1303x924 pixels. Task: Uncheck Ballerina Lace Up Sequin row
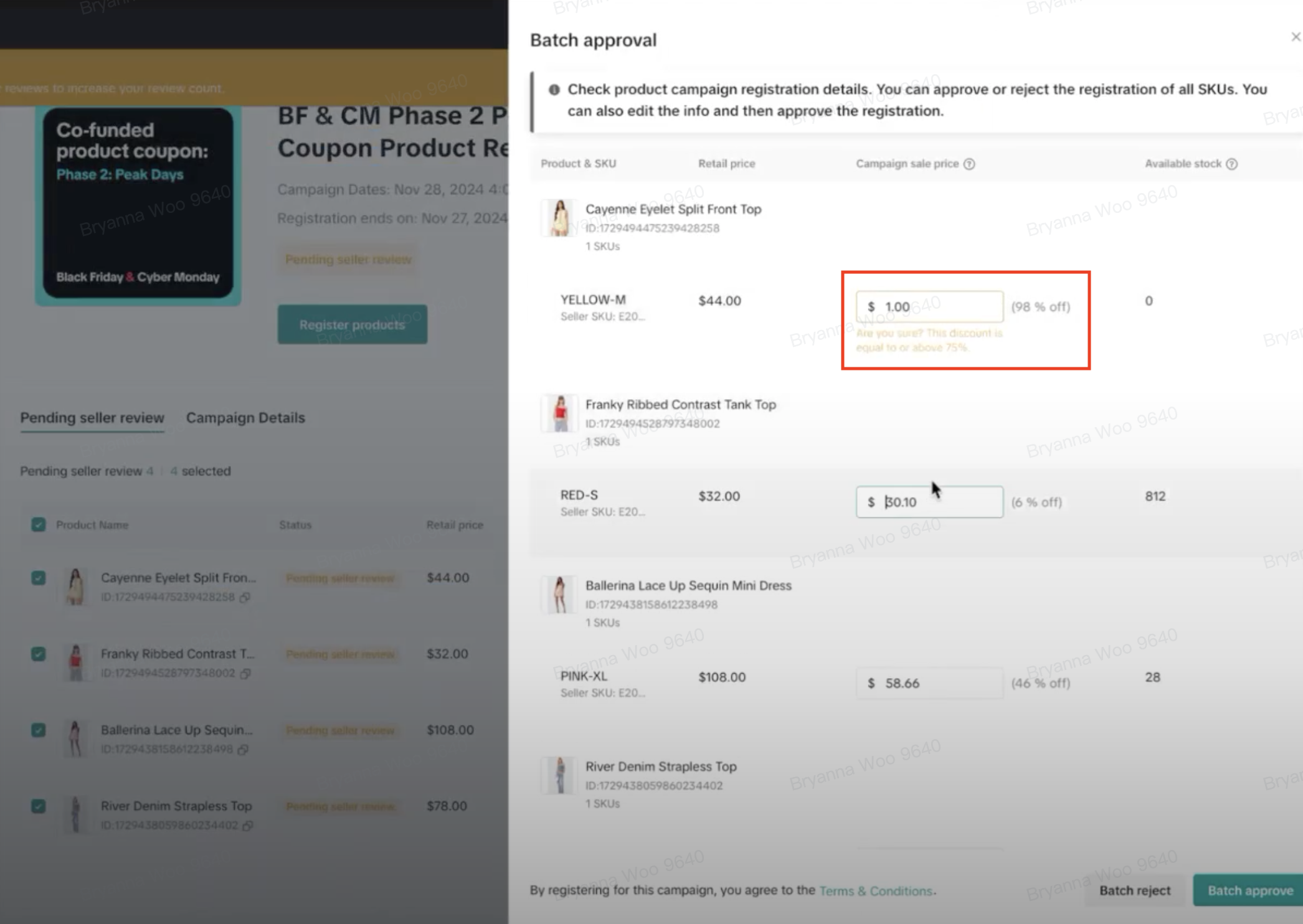tap(39, 730)
